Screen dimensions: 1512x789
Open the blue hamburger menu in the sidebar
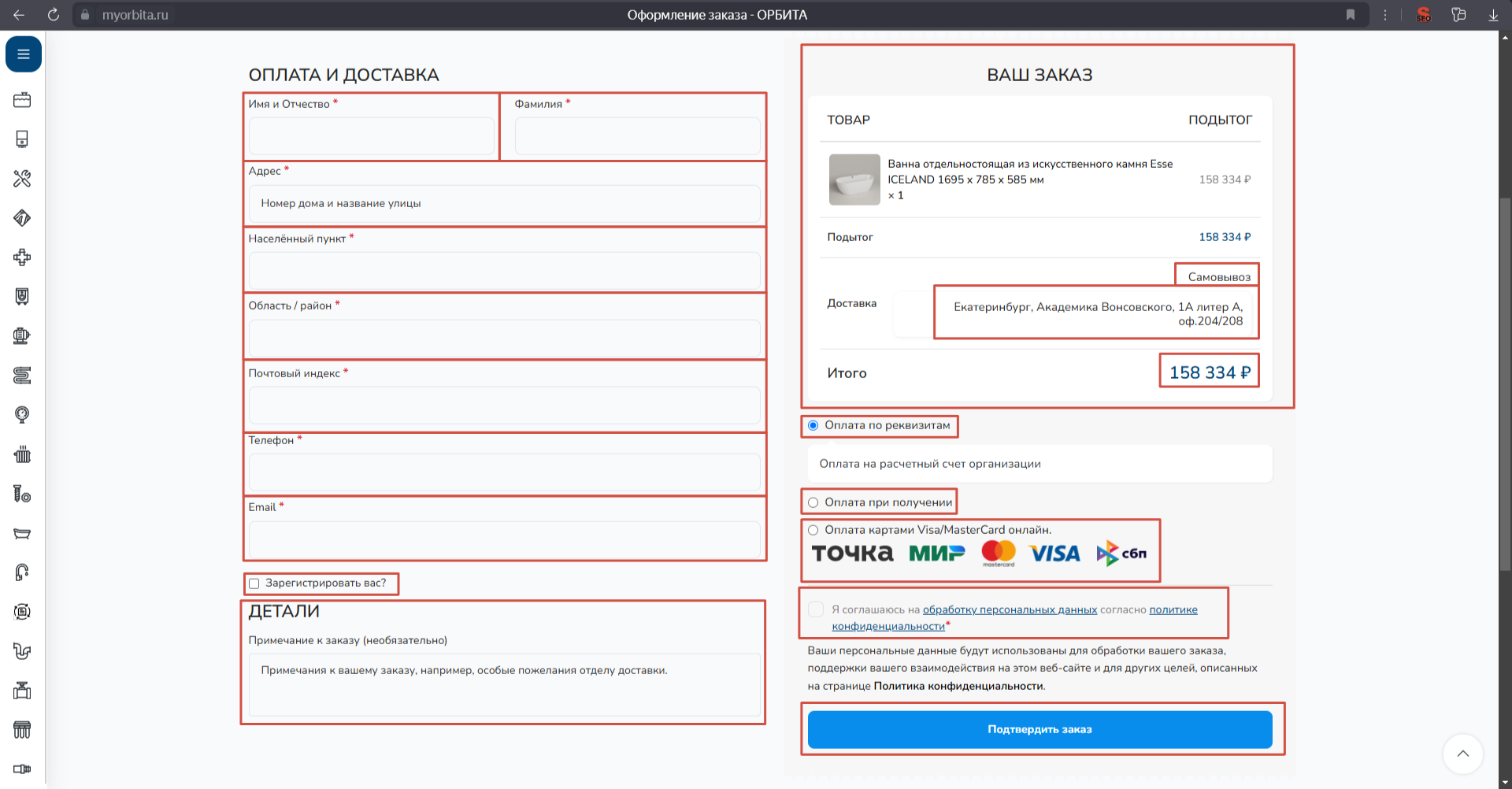point(23,54)
